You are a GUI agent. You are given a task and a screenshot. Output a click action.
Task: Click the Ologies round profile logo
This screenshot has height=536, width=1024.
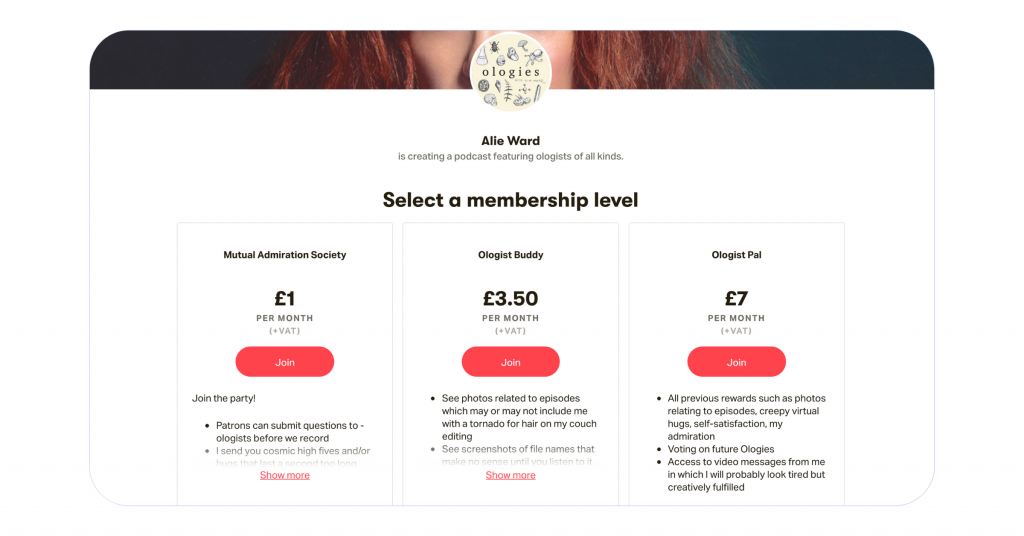pos(511,70)
